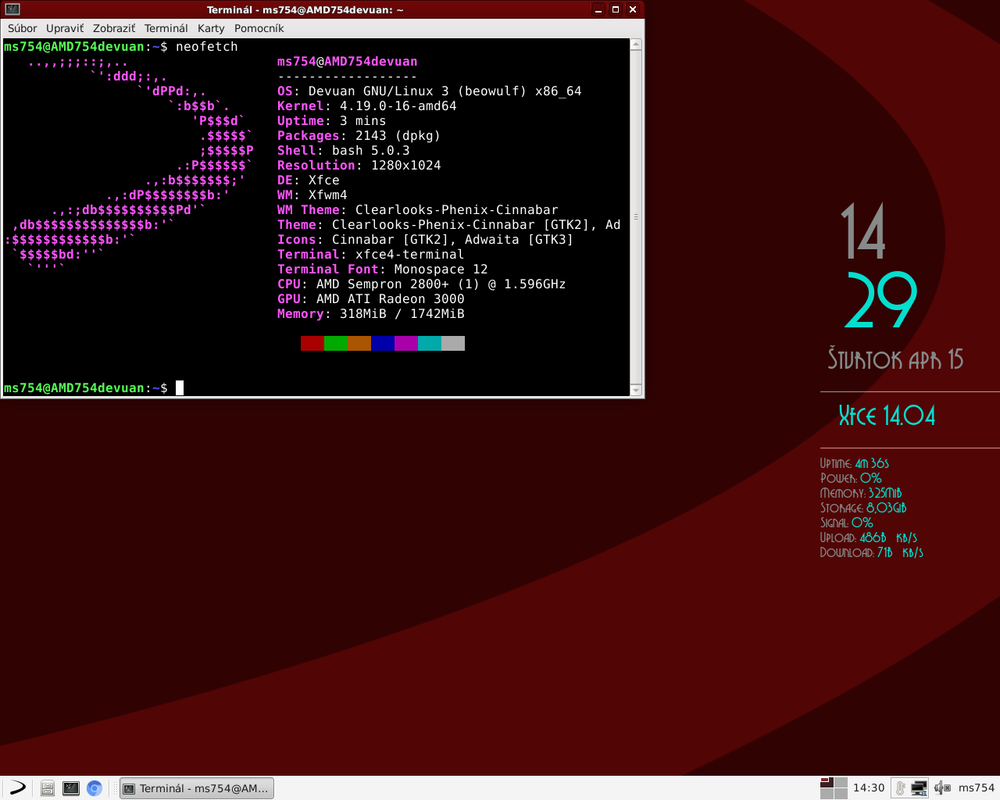Click the 'Xfce 14.04' desktop widget label
This screenshot has width=1000, height=800.
coord(886,416)
